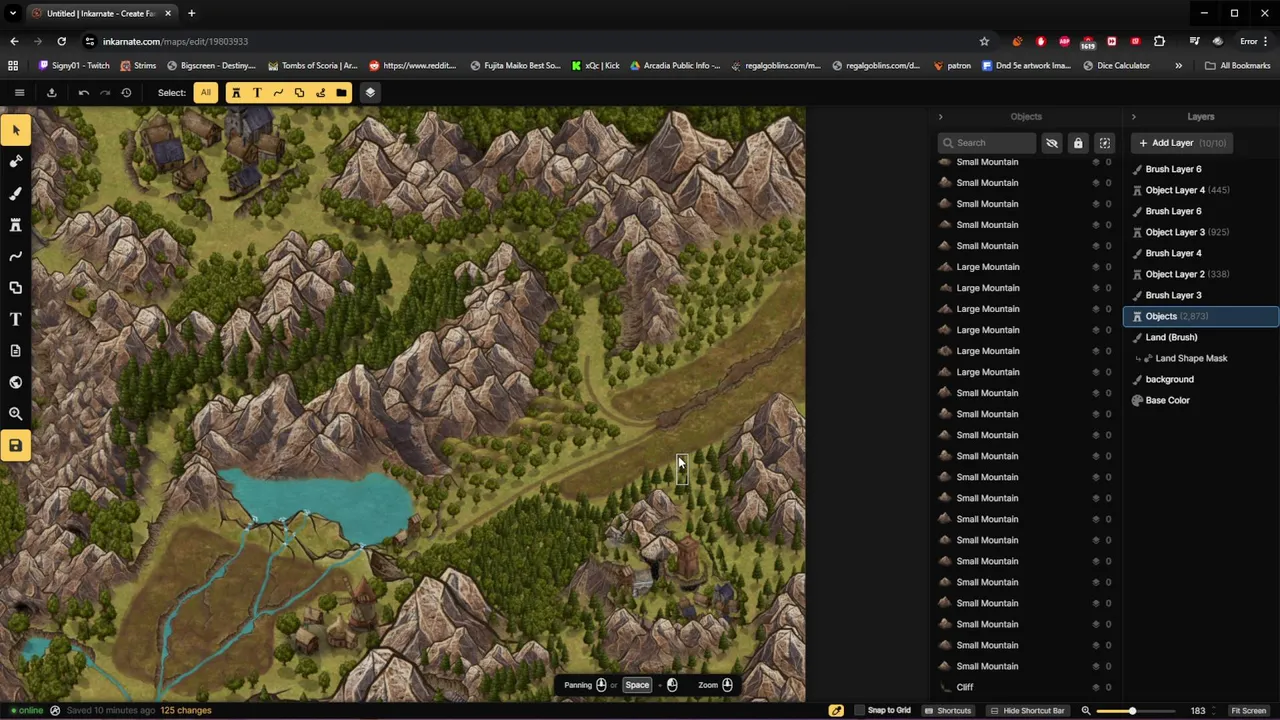Open the Base Color layer
The width and height of the screenshot is (1280, 720).
[x=1201, y=400]
